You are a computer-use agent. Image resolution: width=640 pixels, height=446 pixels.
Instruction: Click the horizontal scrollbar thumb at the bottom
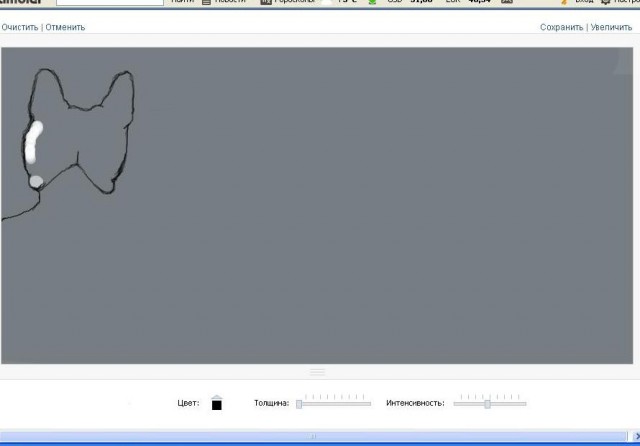coord(313,436)
